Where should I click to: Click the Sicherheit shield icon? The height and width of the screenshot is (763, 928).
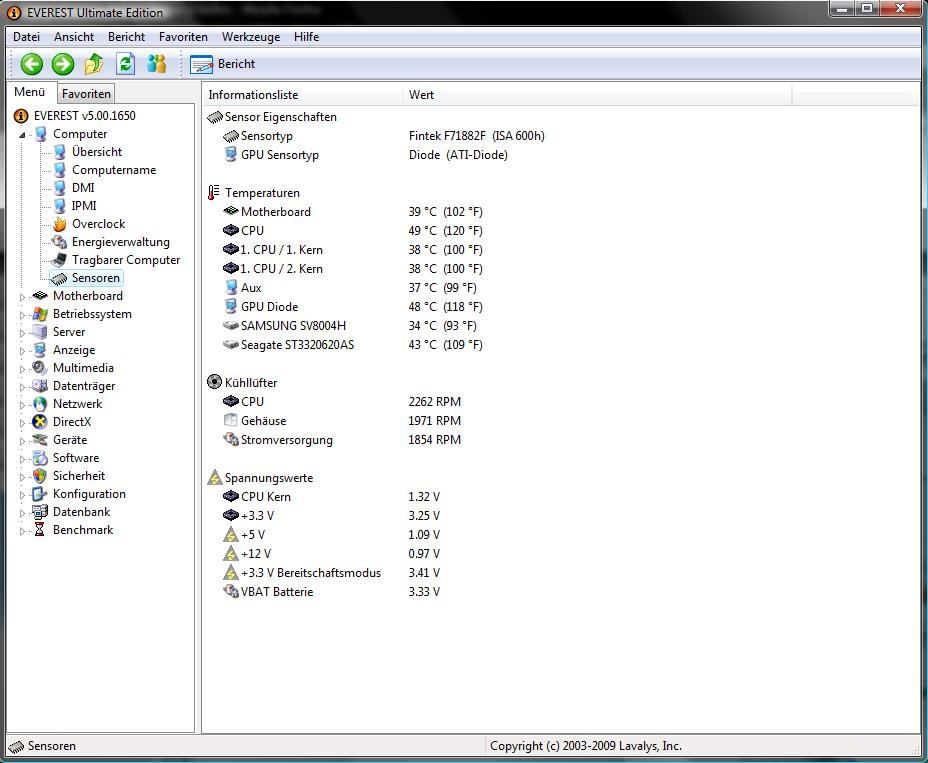click(x=40, y=476)
